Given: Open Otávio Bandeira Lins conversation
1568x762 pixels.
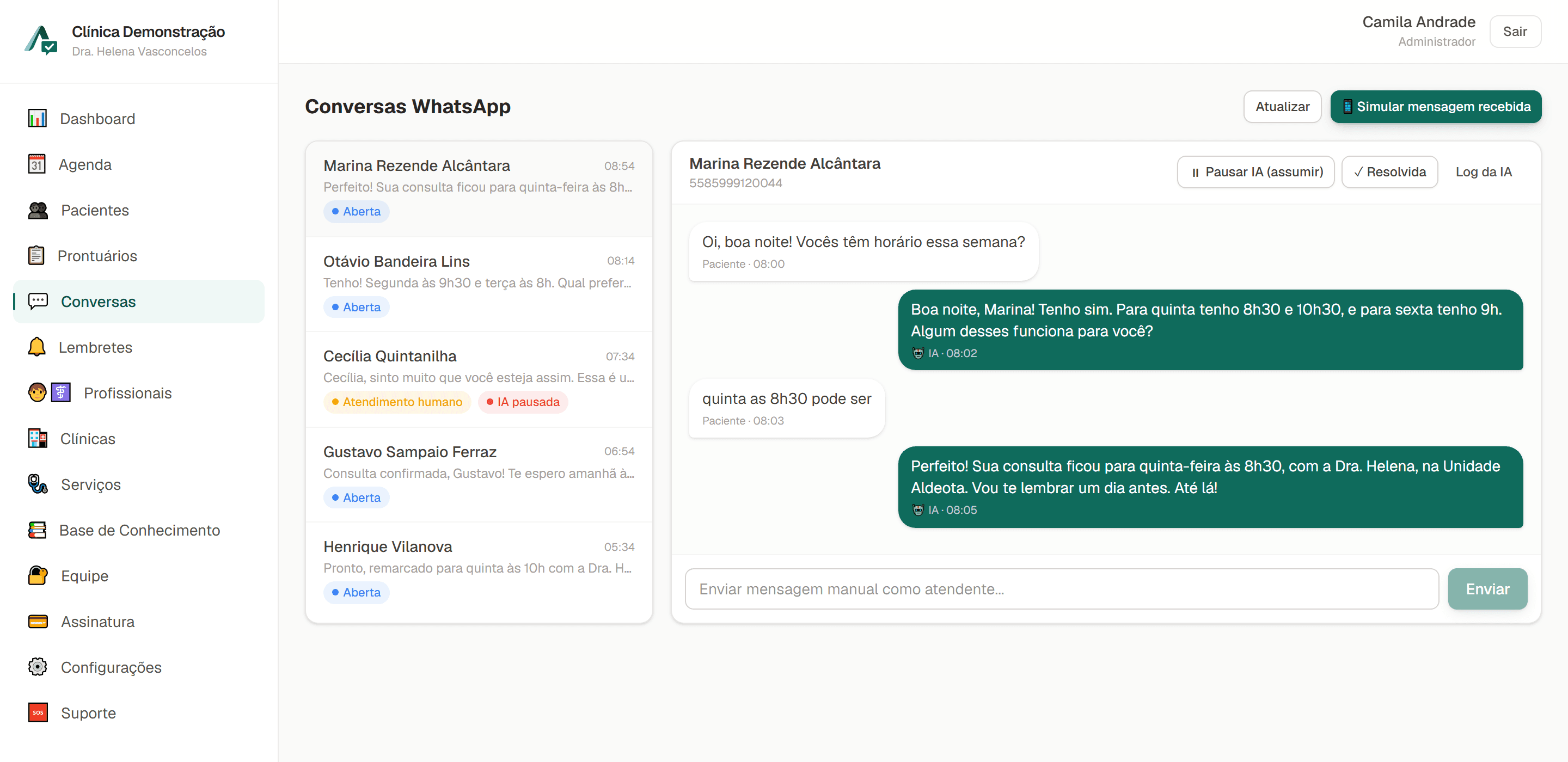Looking at the screenshot, I should point(479,284).
